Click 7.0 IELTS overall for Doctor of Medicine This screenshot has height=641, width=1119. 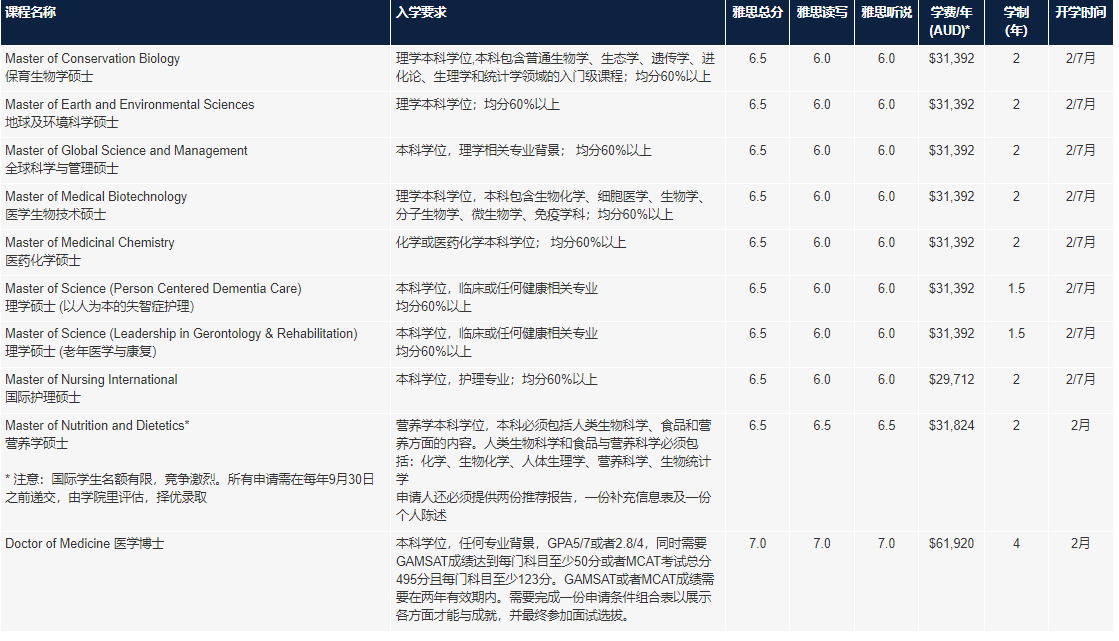(757, 544)
